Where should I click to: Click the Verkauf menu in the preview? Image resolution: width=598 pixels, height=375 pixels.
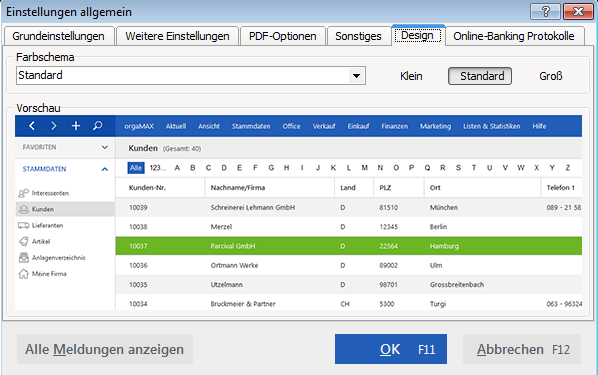click(324, 126)
